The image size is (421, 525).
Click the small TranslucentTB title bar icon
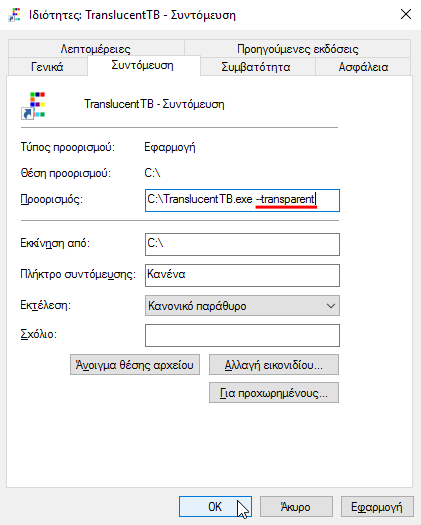point(14,15)
